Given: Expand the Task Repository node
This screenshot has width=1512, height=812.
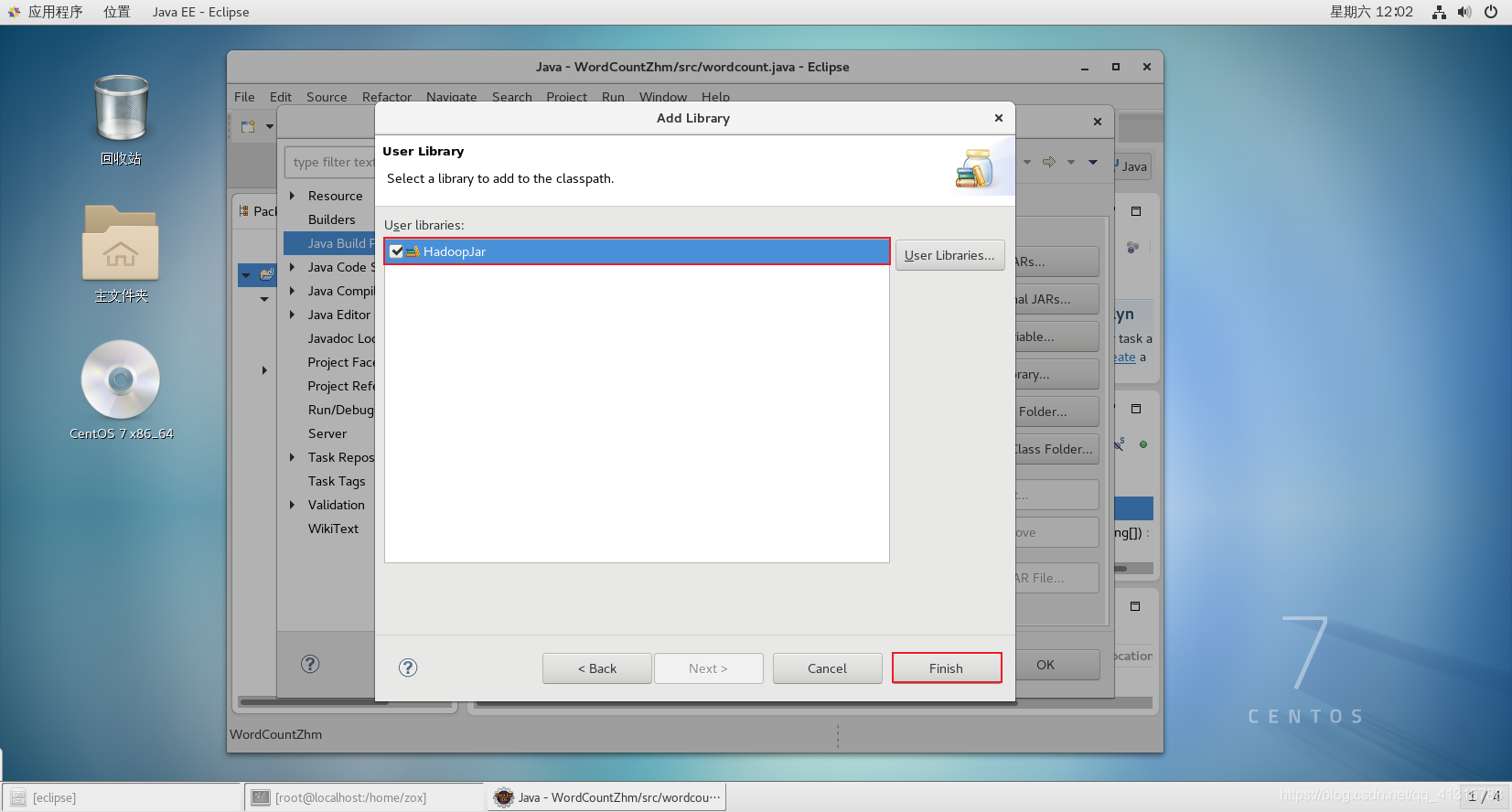Looking at the screenshot, I should [x=292, y=457].
